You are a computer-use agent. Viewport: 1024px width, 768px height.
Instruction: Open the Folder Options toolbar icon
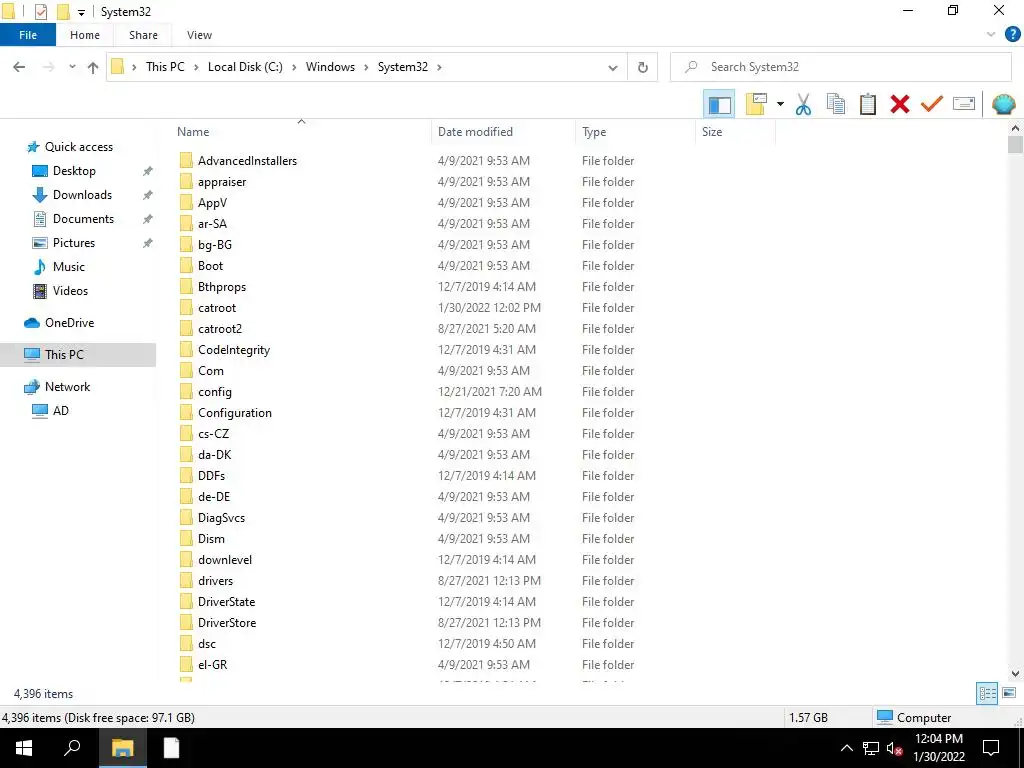tap(756, 104)
